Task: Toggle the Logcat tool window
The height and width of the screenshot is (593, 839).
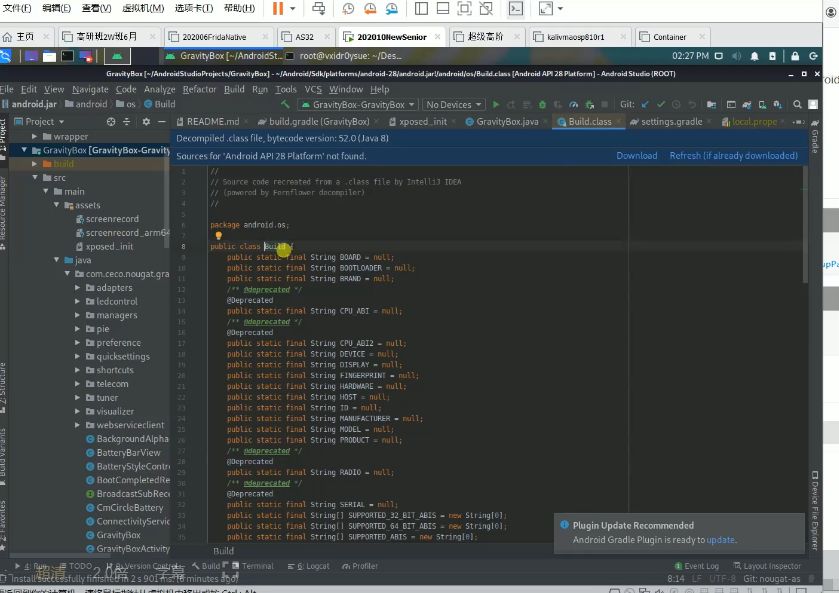Action: [x=313, y=566]
